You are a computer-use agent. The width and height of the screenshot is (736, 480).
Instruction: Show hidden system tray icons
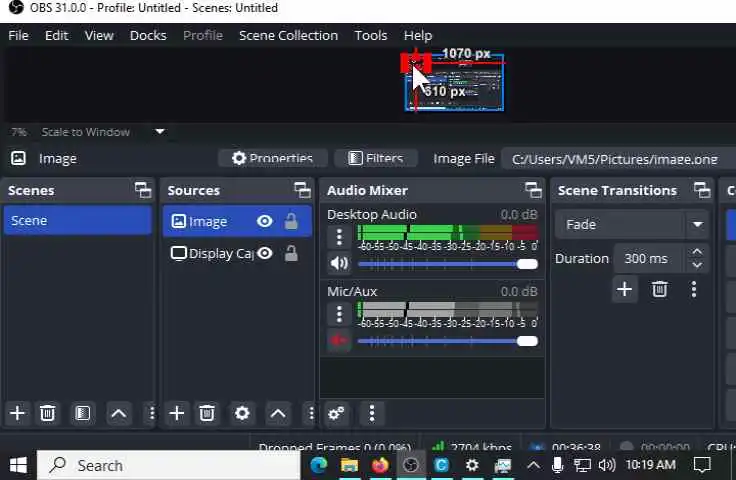point(533,465)
